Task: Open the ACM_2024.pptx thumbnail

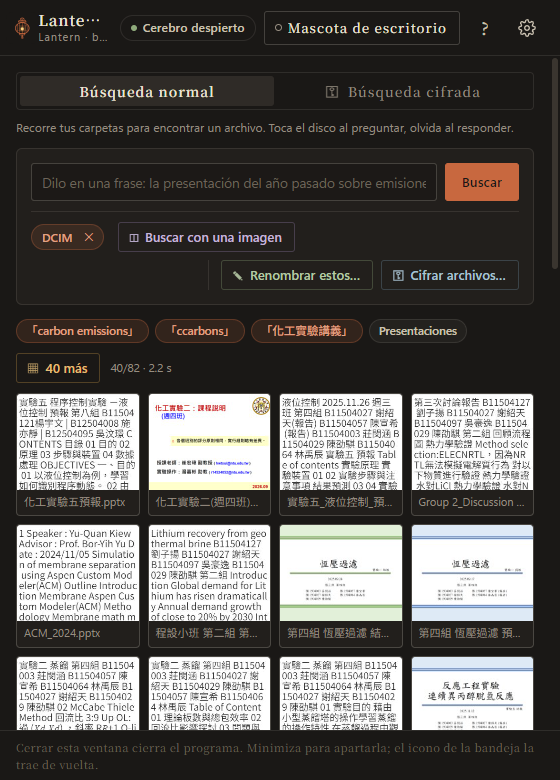Action: (x=78, y=586)
